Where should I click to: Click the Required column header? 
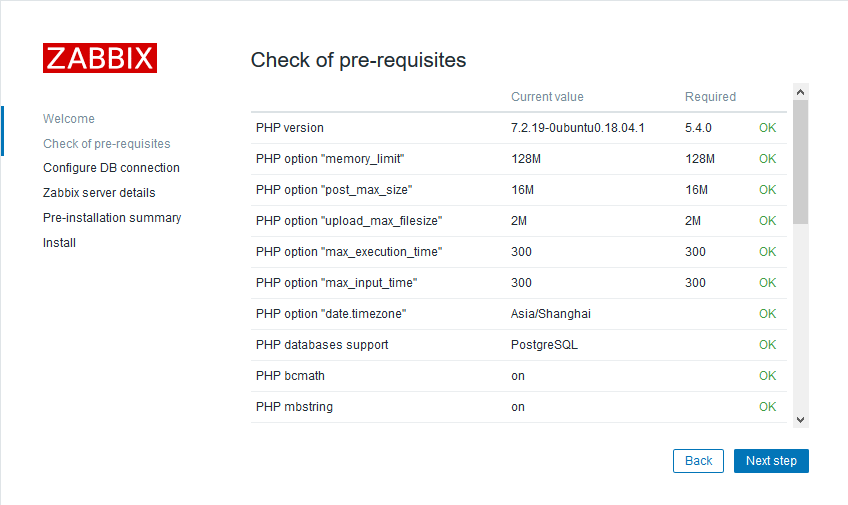click(x=710, y=97)
